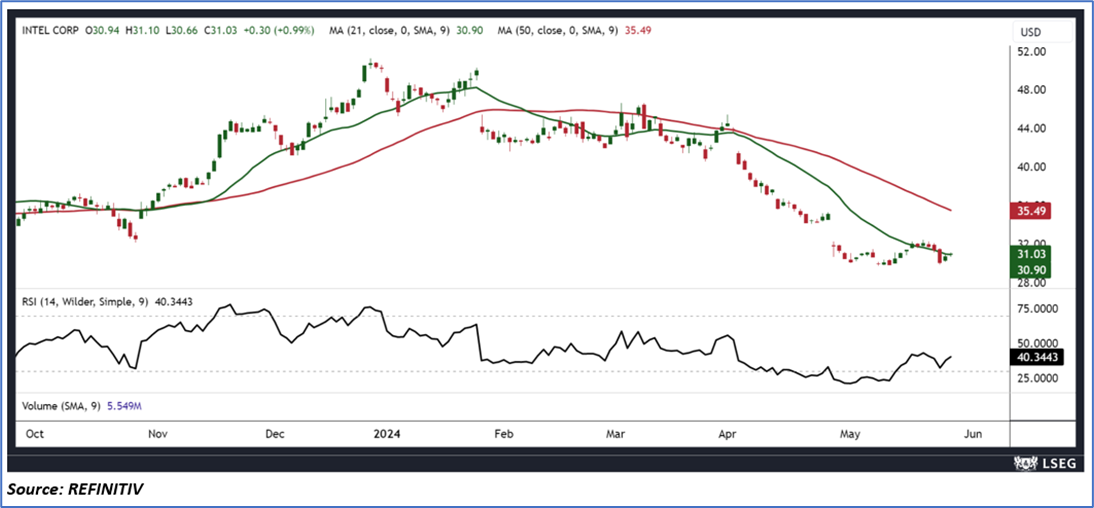Click the 48.00 price axis label

[x=1033, y=90]
